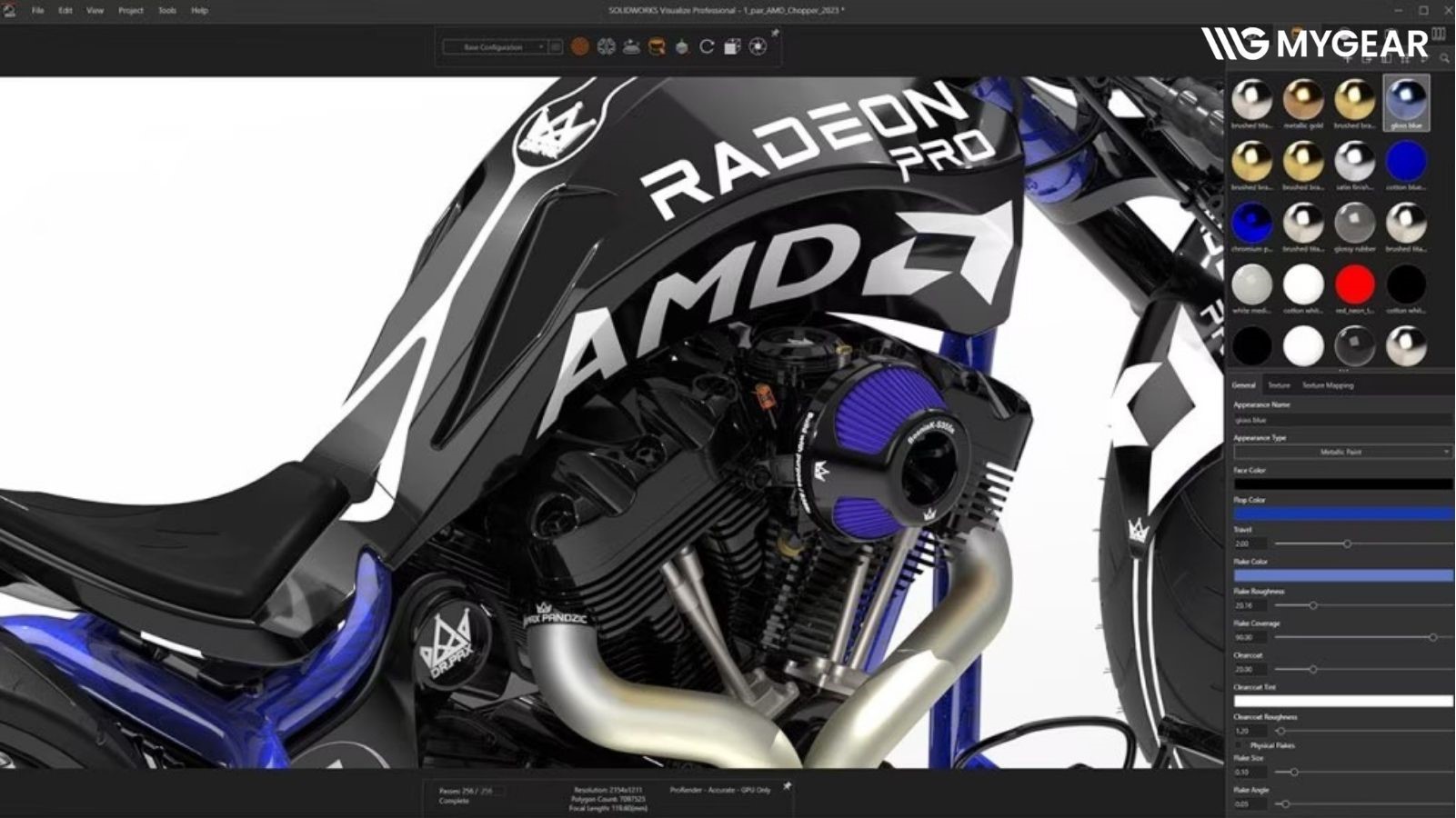Switch to the Texture Mapping tab
Screen dimensions: 1456x818
(1327, 385)
